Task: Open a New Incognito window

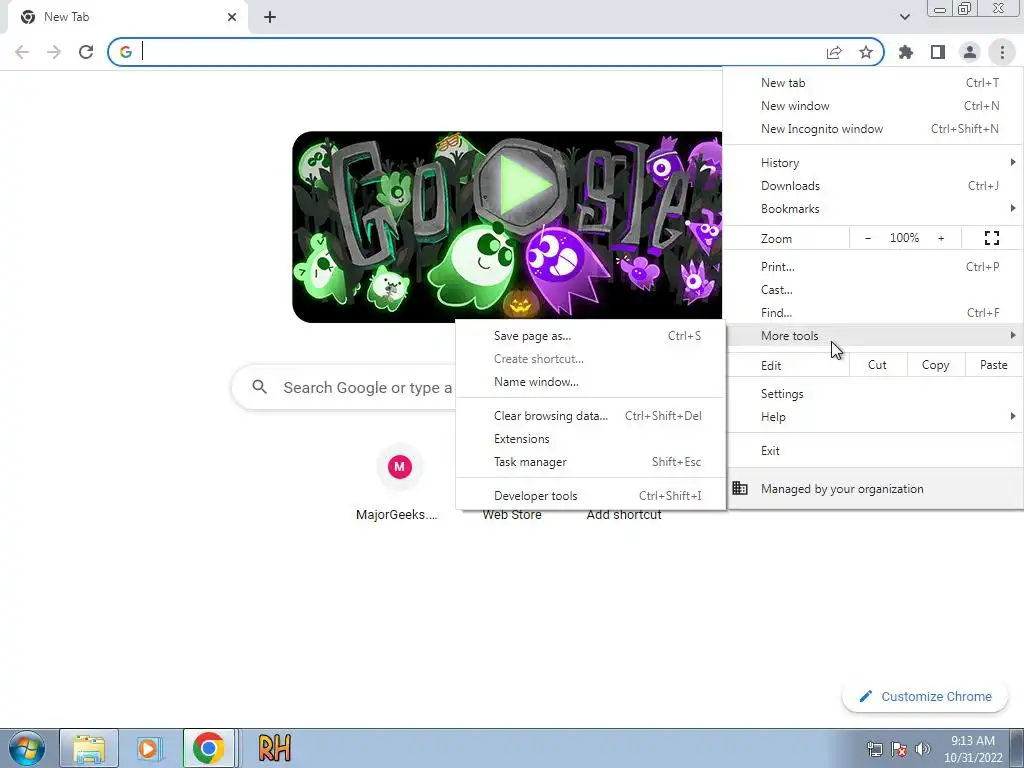Action: (x=873, y=129)
